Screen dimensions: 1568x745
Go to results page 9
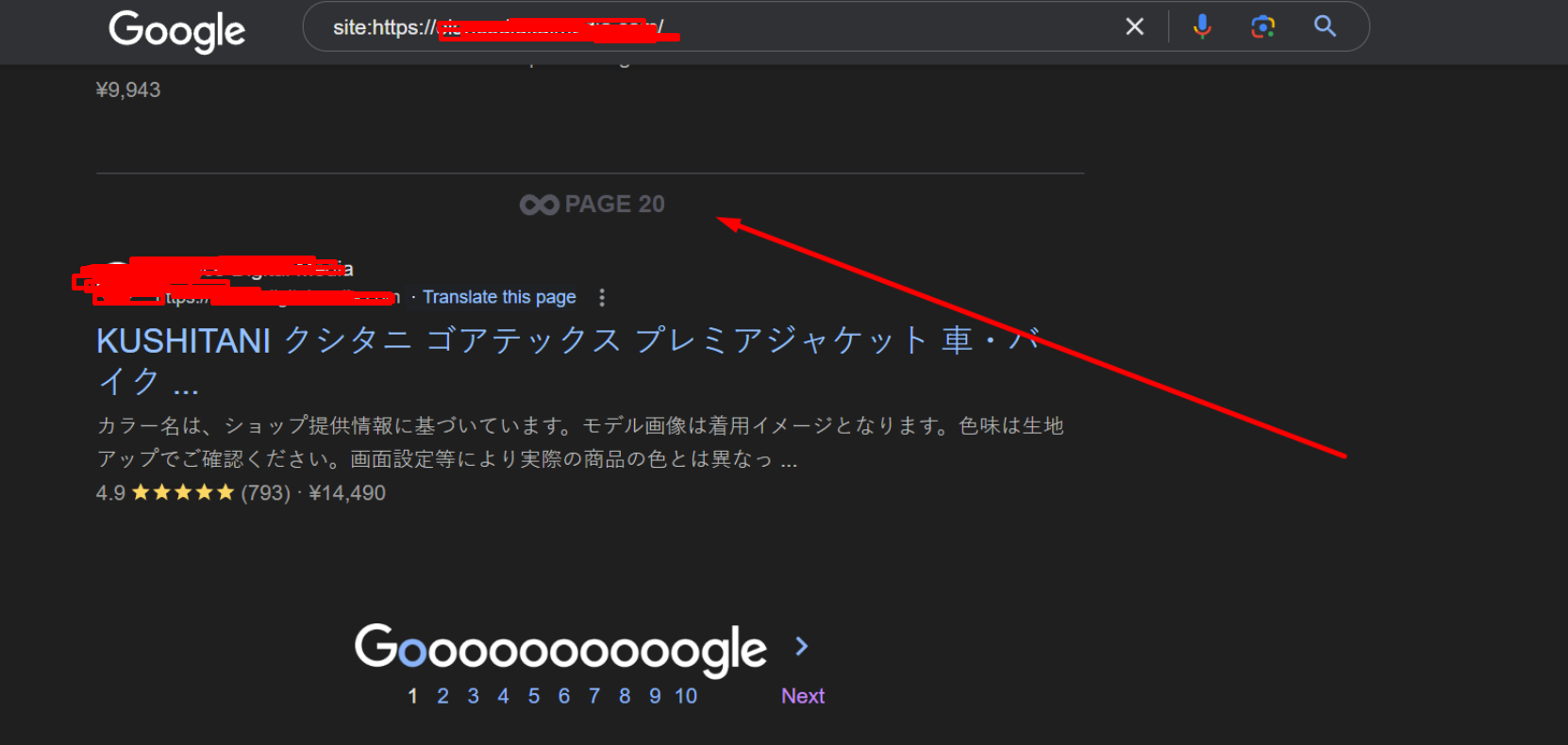[655, 696]
